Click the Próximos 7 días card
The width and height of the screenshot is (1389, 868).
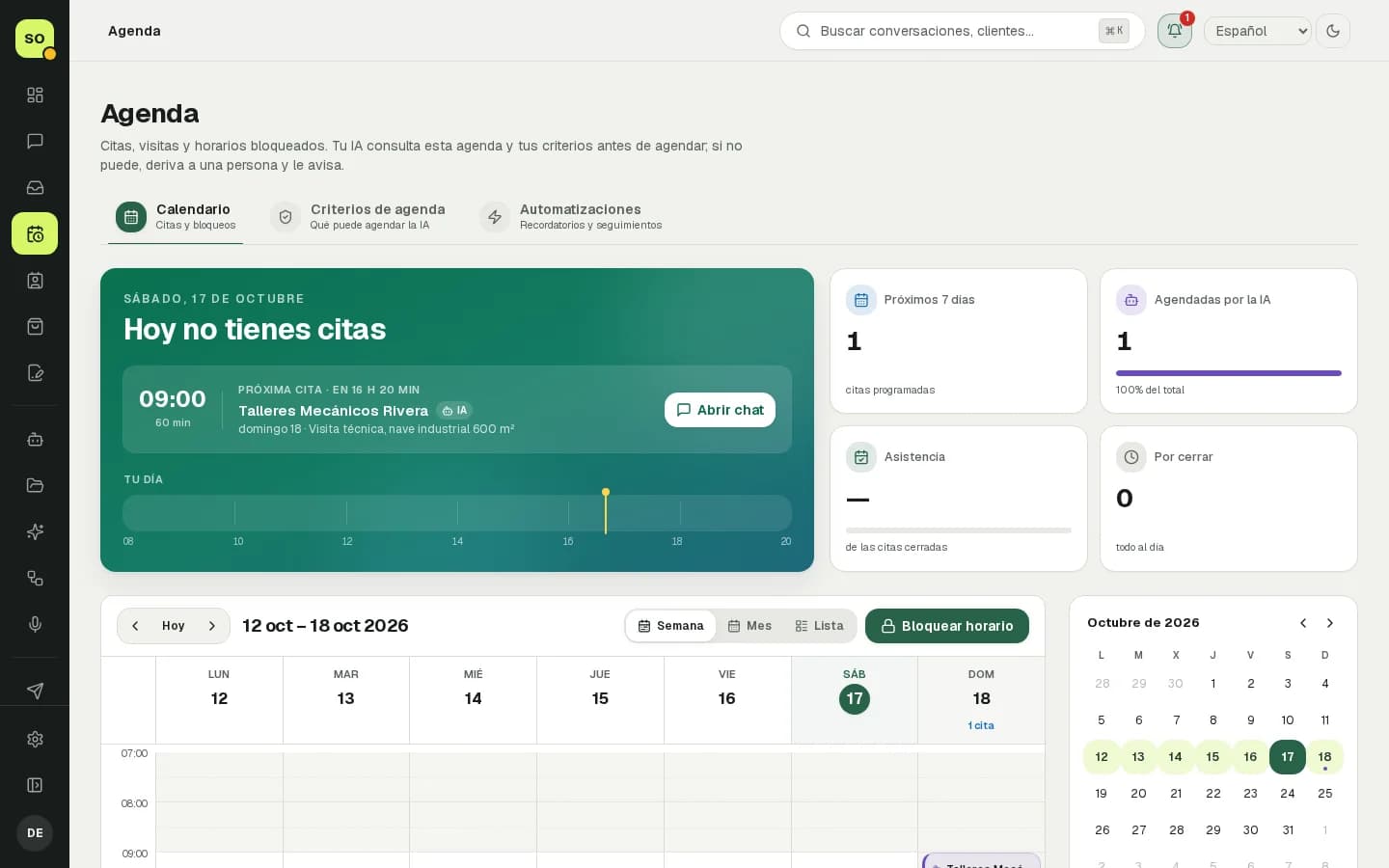(x=959, y=341)
